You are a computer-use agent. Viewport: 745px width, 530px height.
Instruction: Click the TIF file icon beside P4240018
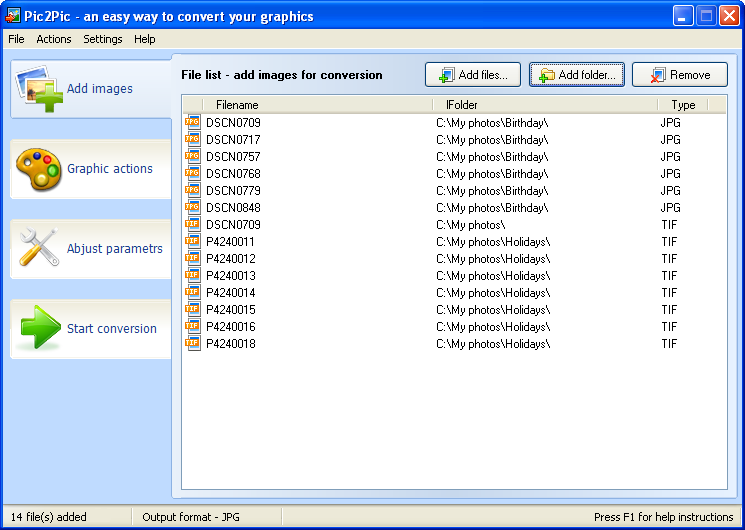tap(192, 343)
